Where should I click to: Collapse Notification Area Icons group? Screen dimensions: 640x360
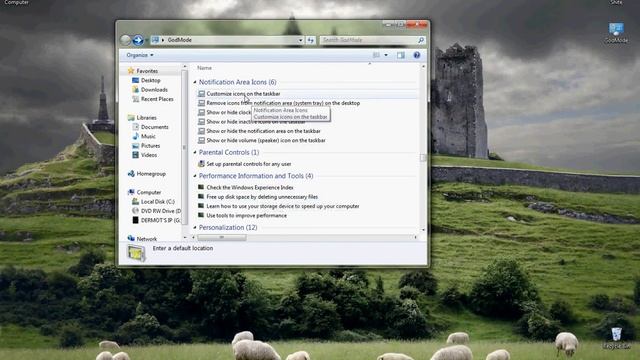(x=195, y=82)
